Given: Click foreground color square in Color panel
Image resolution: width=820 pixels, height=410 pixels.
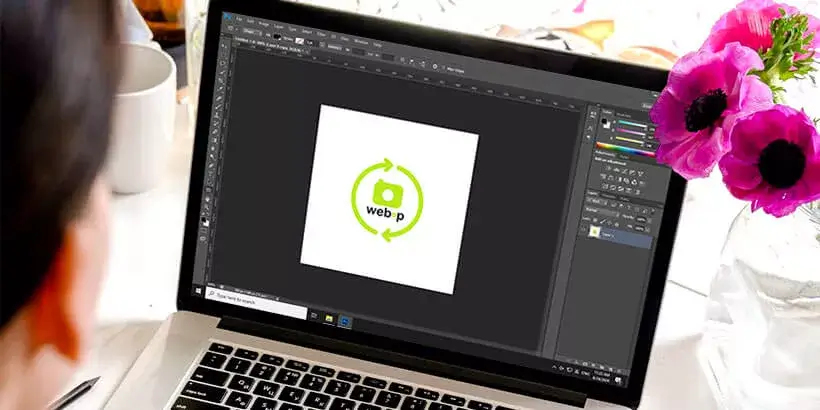Looking at the screenshot, I should (604, 121).
